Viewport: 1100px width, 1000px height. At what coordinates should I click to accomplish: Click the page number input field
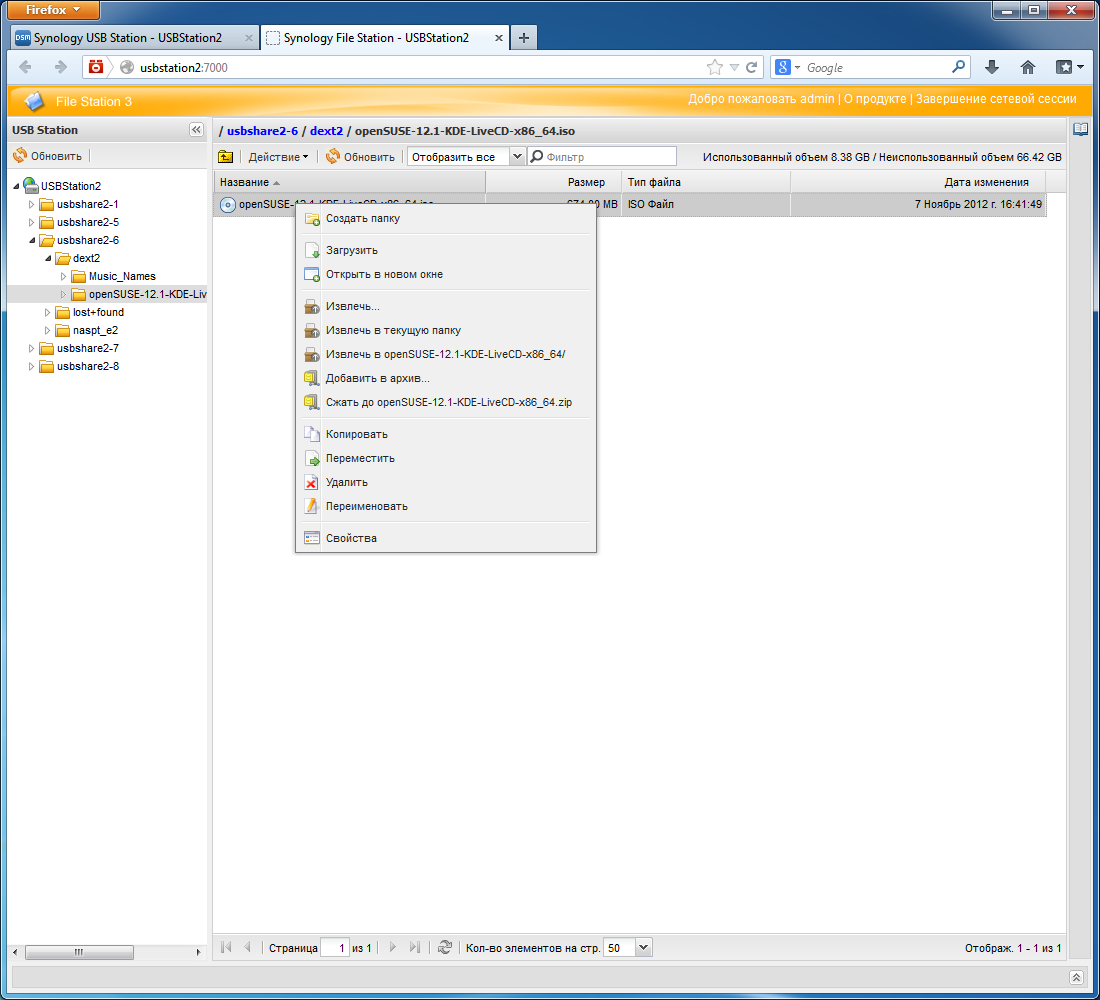point(335,948)
